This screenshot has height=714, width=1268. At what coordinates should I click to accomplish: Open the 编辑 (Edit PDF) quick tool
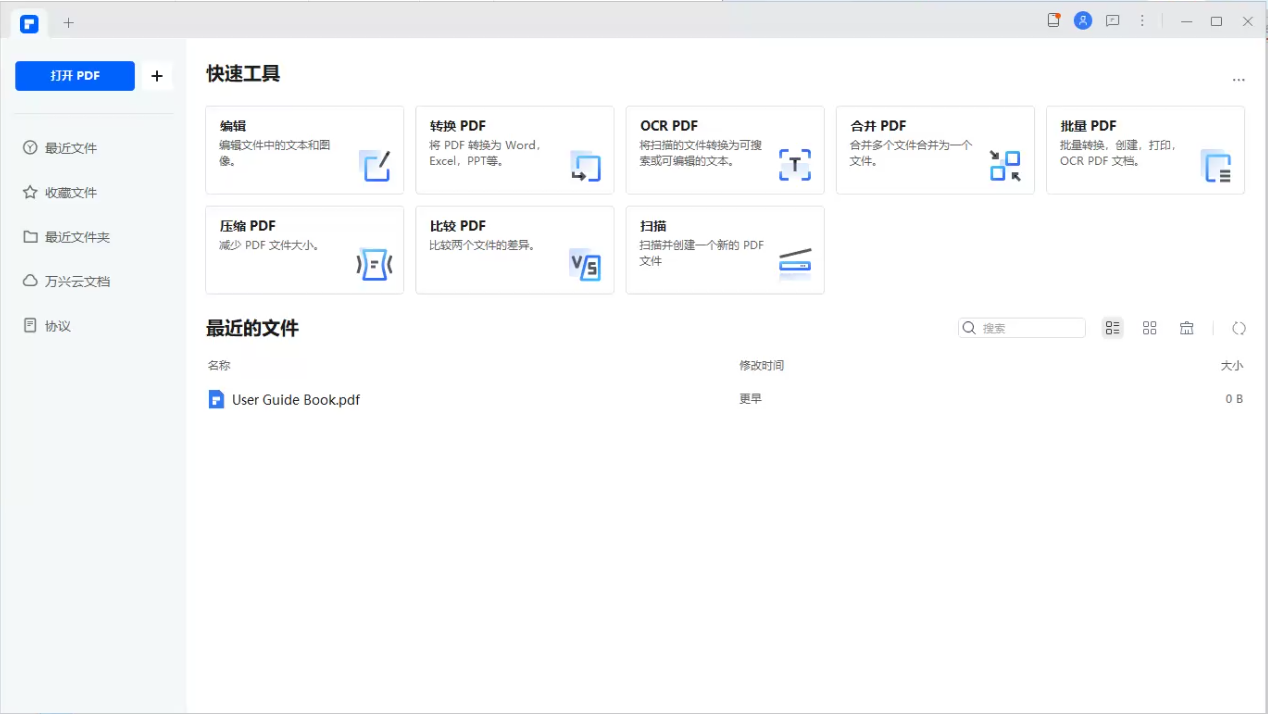[304, 150]
